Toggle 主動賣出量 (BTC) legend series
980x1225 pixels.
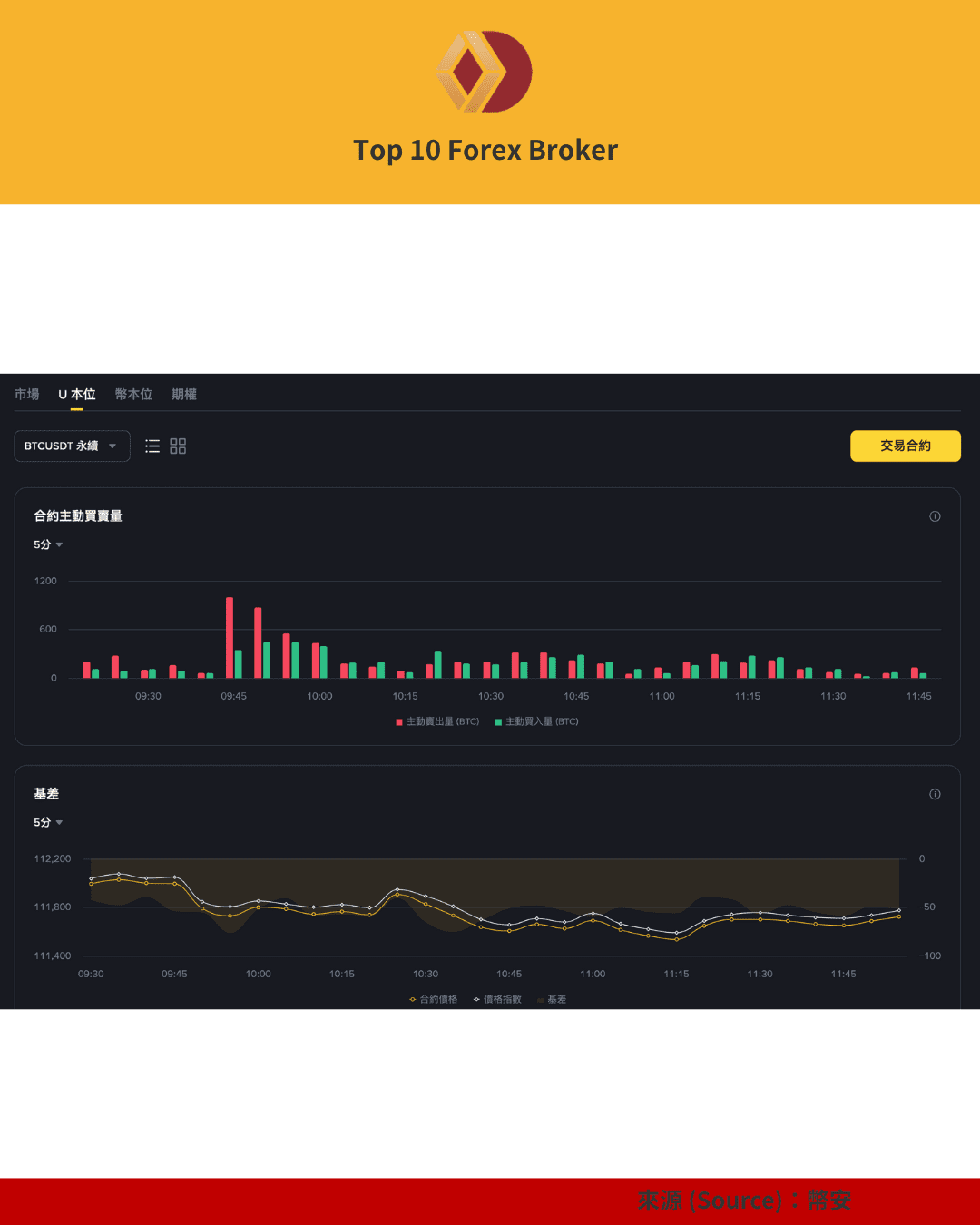437,721
